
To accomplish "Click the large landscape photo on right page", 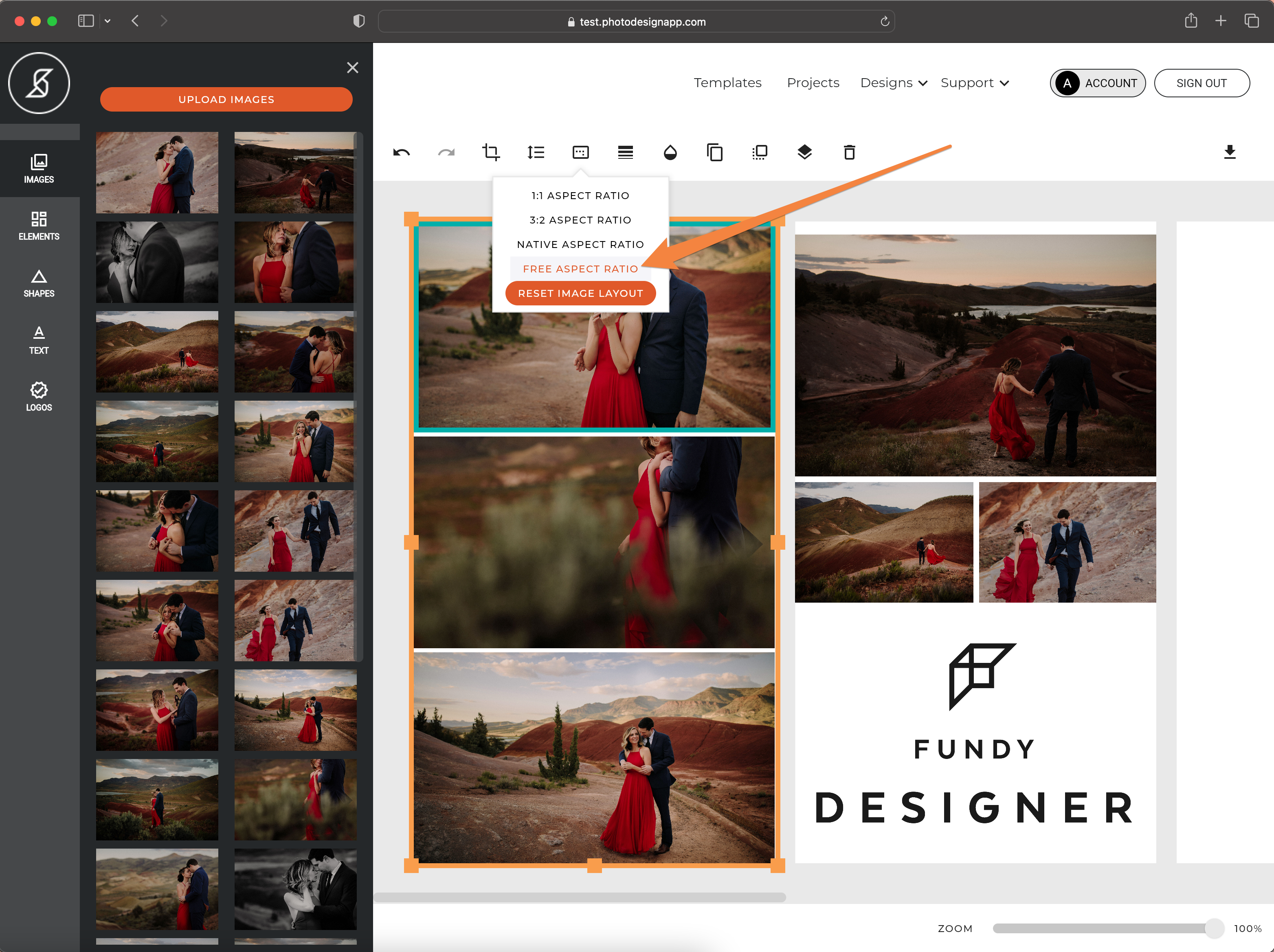I will pyautogui.click(x=975, y=355).
